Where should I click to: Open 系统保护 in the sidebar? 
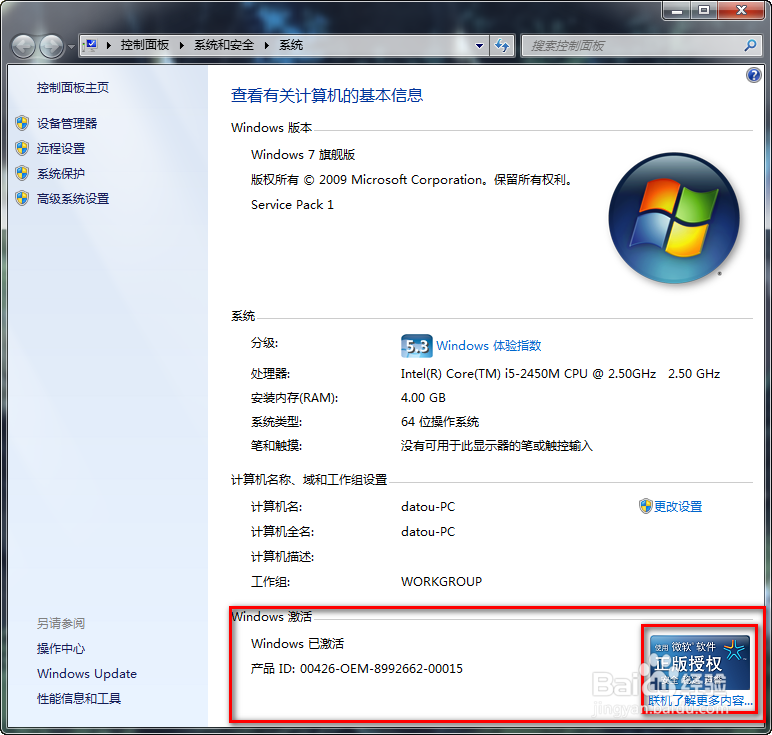pos(61,173)
